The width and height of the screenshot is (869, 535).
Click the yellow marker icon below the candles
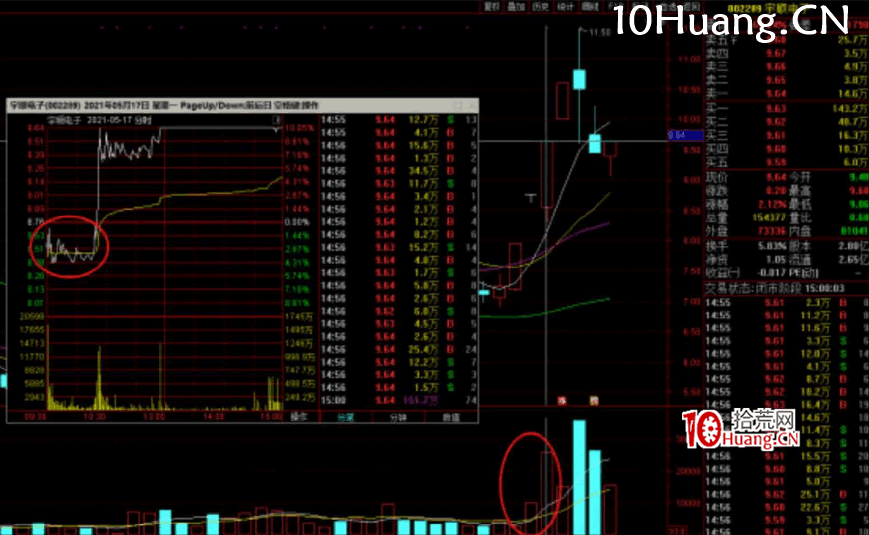click(x=593, y=401)
